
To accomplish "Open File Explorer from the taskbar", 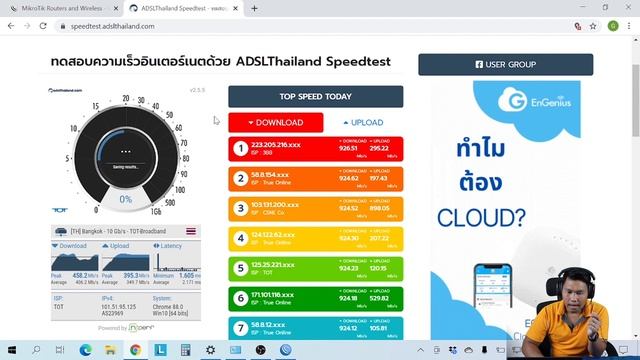I will 110,350.
